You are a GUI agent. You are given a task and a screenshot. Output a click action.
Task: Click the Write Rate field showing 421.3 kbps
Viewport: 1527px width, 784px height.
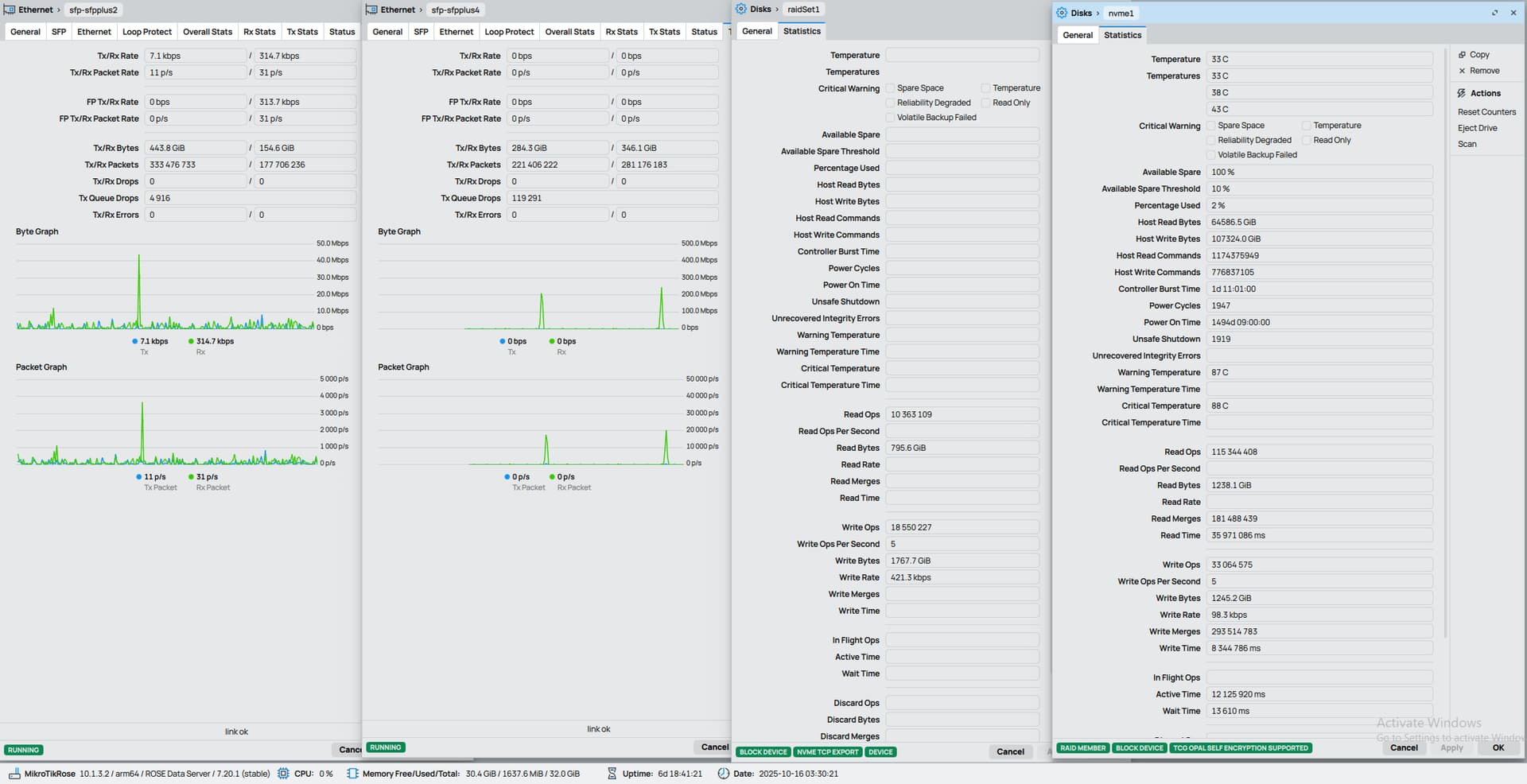pos(962,577)
